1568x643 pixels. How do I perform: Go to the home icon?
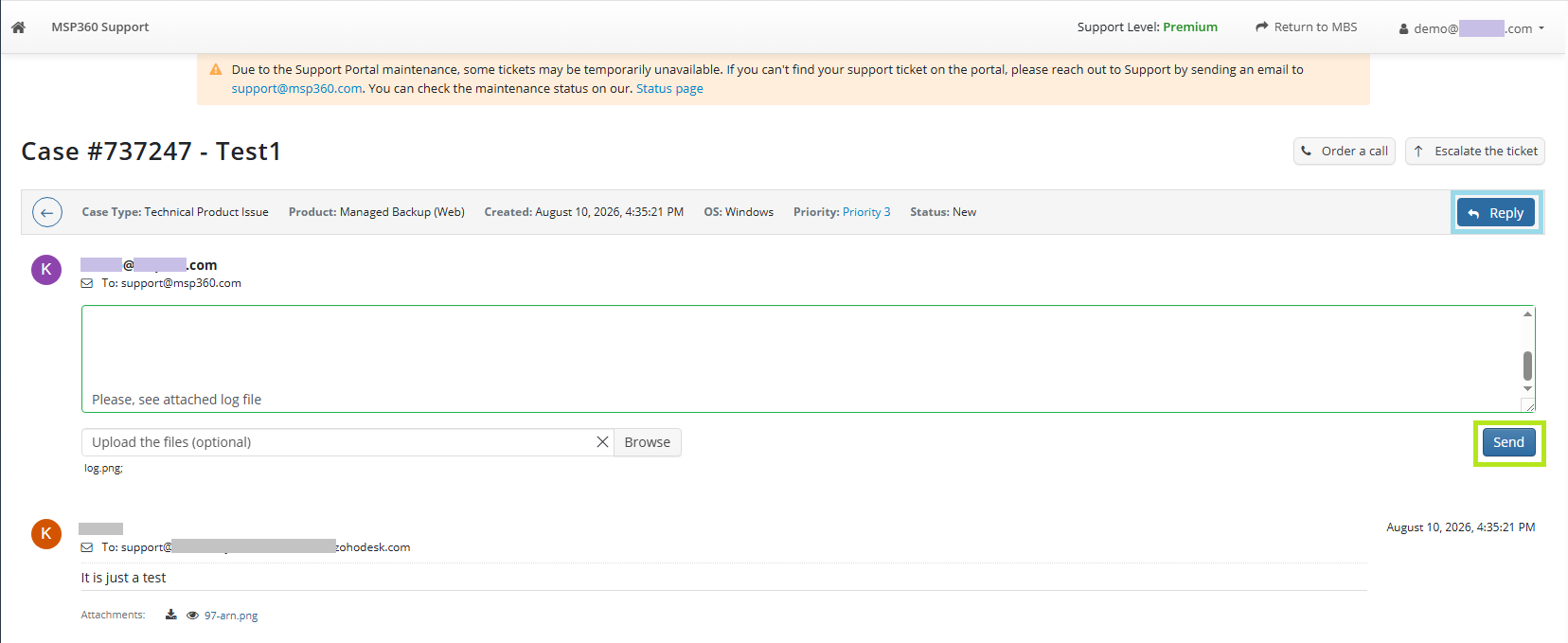coord(18,27)
